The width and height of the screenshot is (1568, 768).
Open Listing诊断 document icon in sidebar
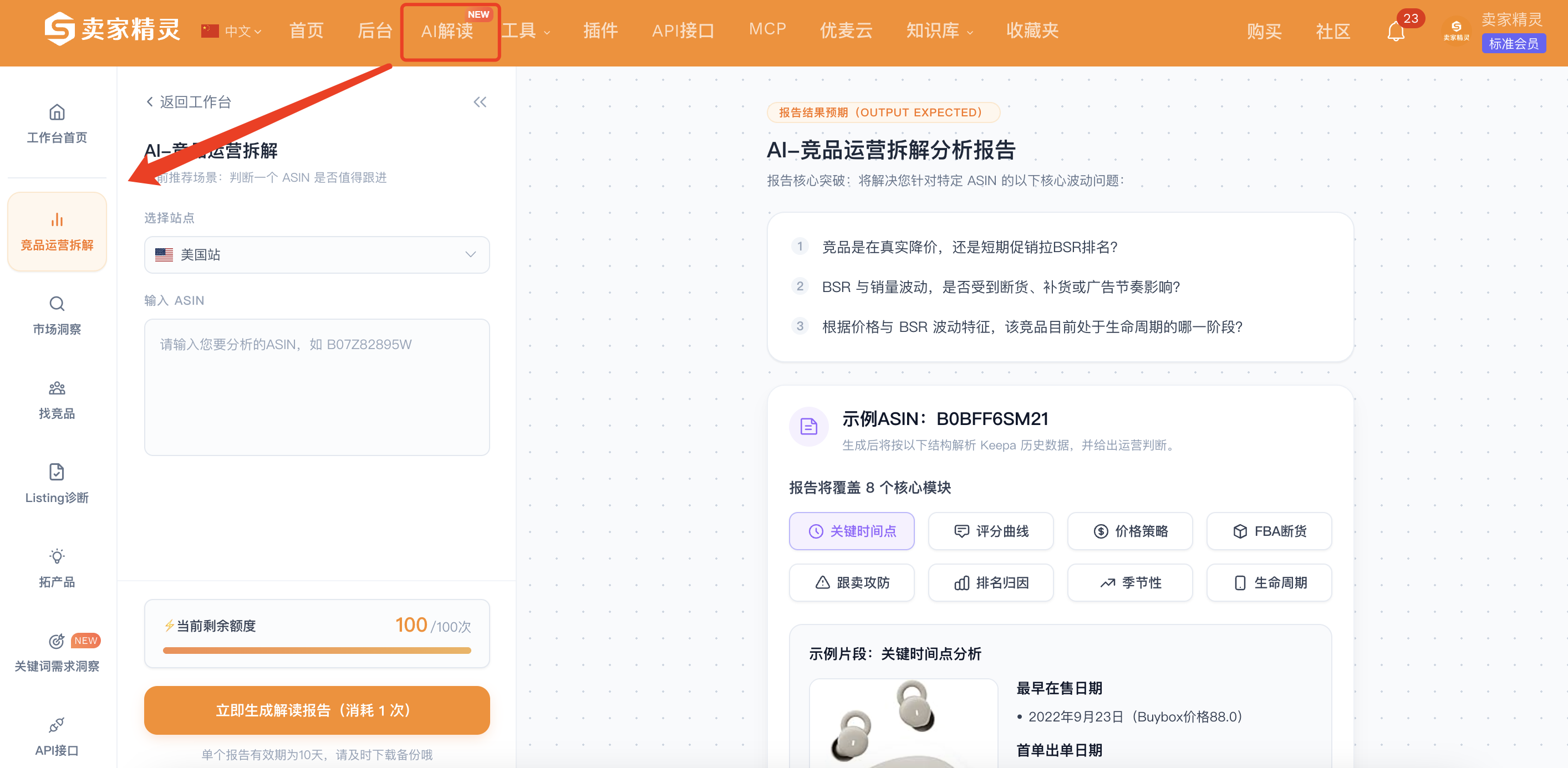click(57, 472)
